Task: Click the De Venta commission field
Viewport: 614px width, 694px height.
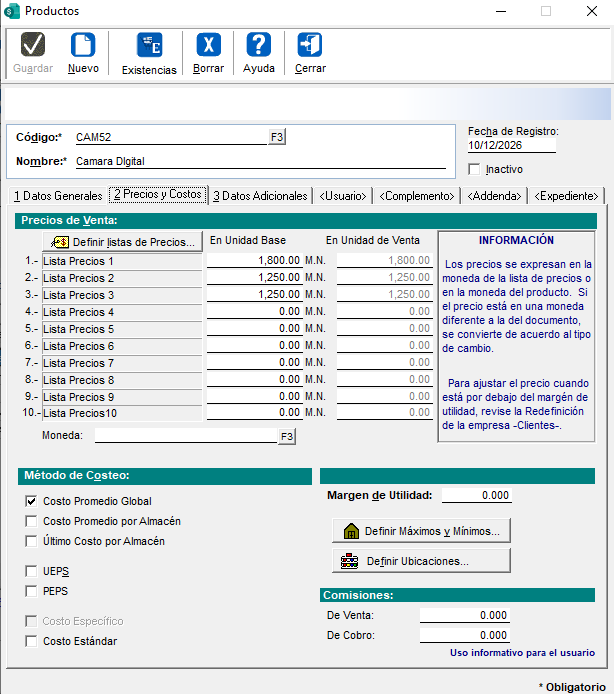Action: 465,615
